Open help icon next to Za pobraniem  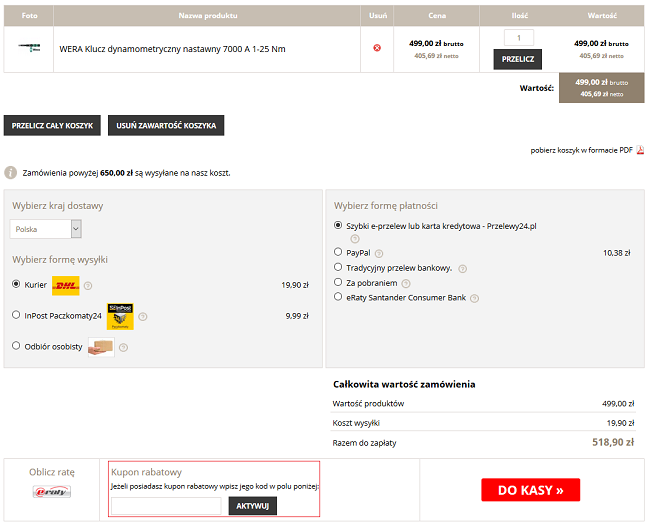401,283
